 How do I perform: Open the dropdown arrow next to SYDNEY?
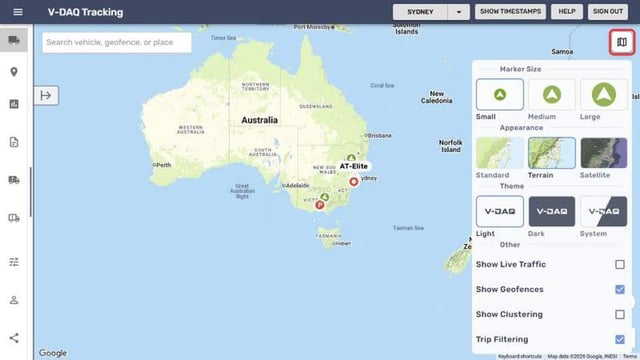458,12
